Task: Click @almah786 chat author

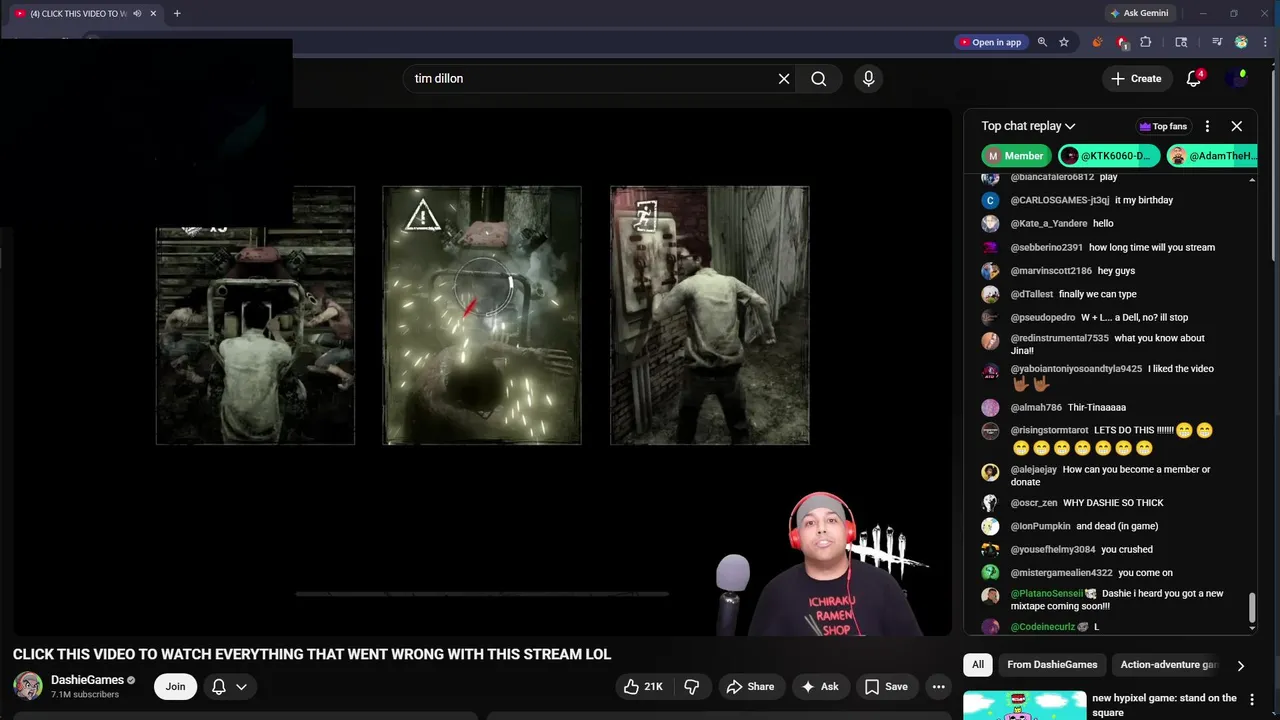Action: 1036,407
